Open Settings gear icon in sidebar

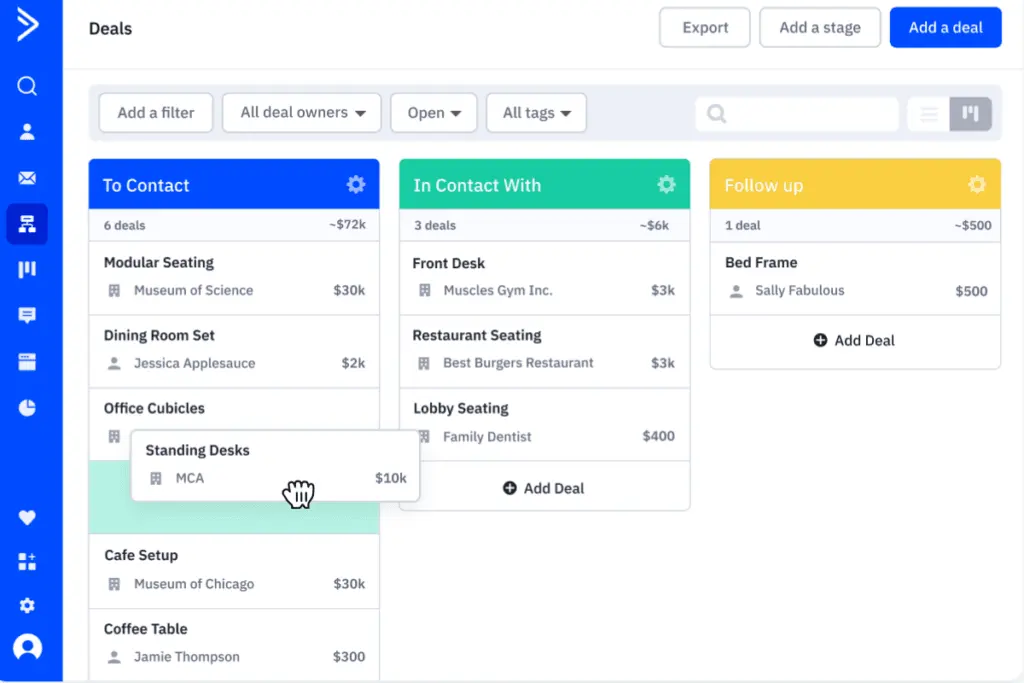pos(27,605)
